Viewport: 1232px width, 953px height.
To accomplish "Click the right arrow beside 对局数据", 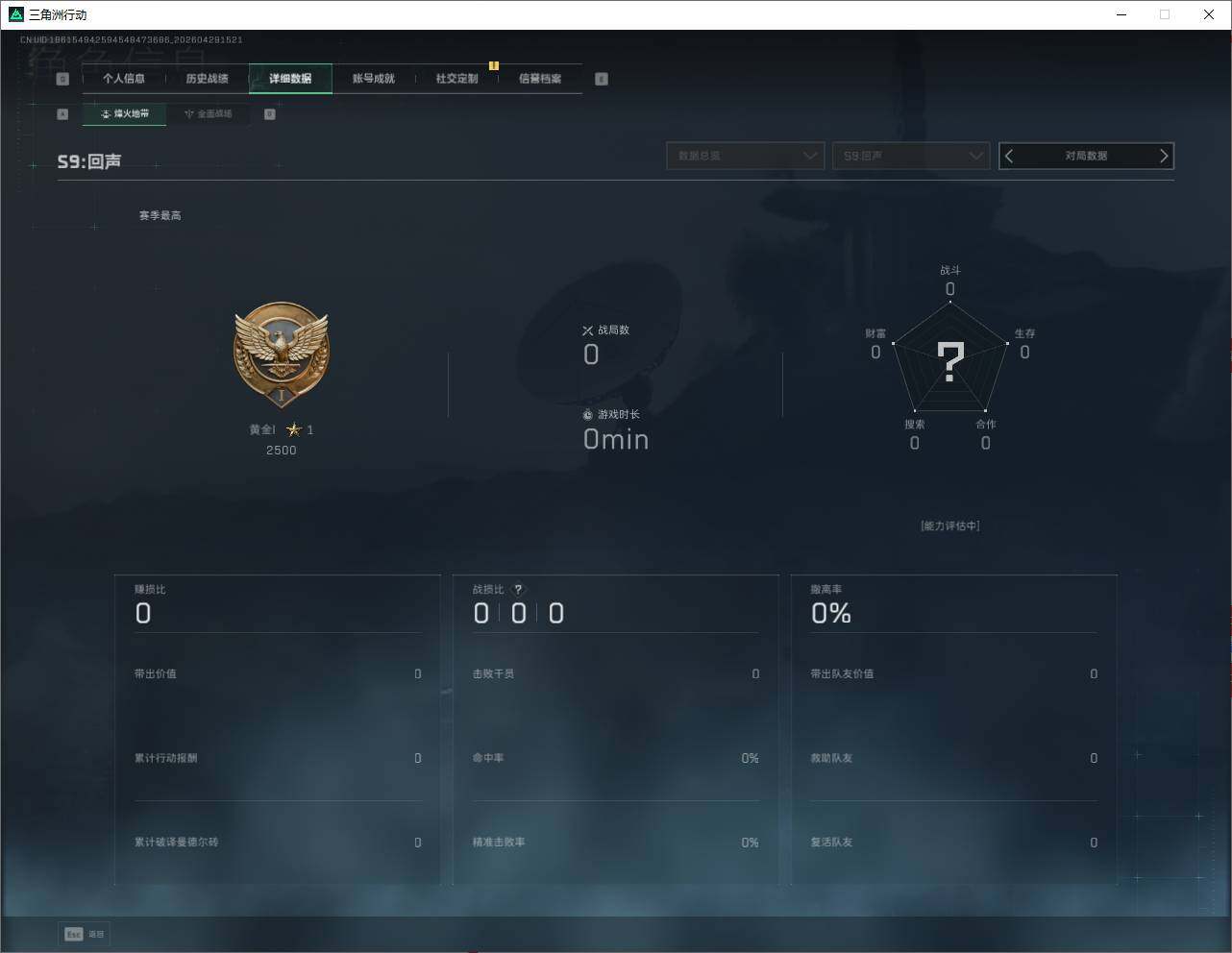I will [x=1164, y=156].
